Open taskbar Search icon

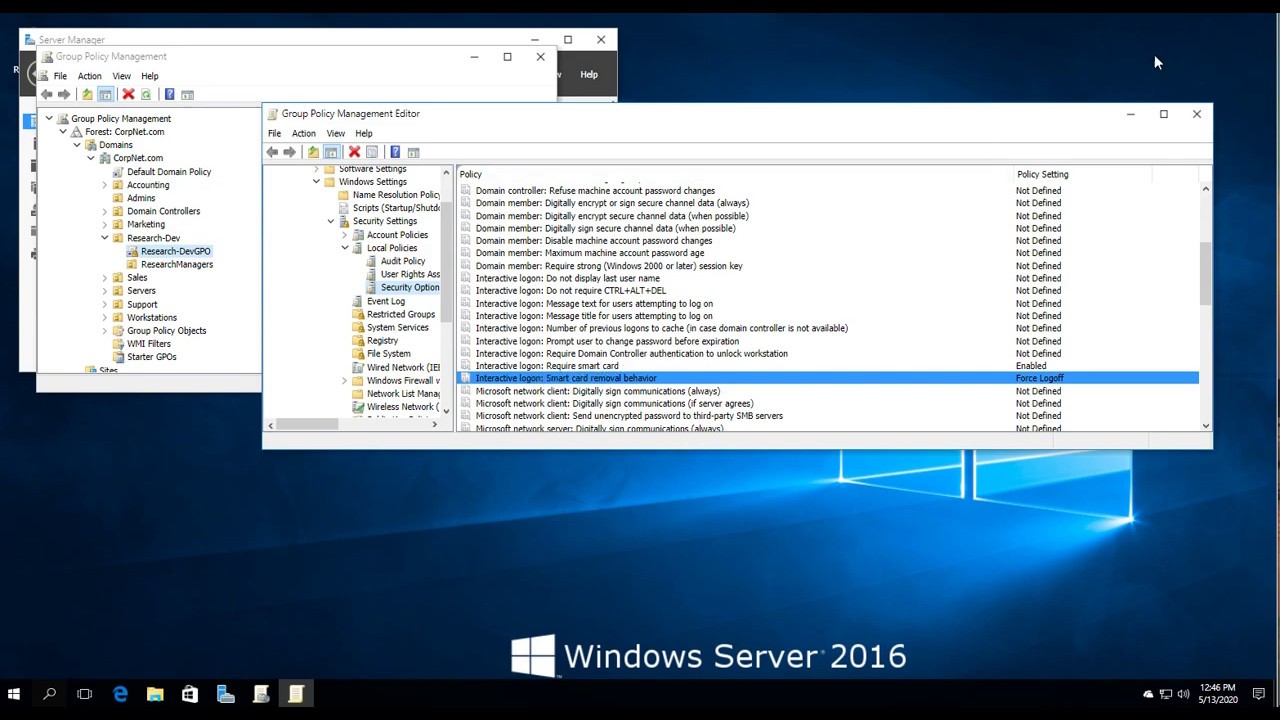[x=49, y=694]
